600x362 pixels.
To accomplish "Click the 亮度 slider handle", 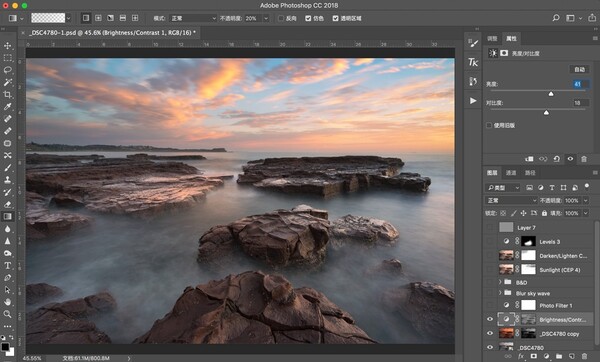I will (551, 94).
